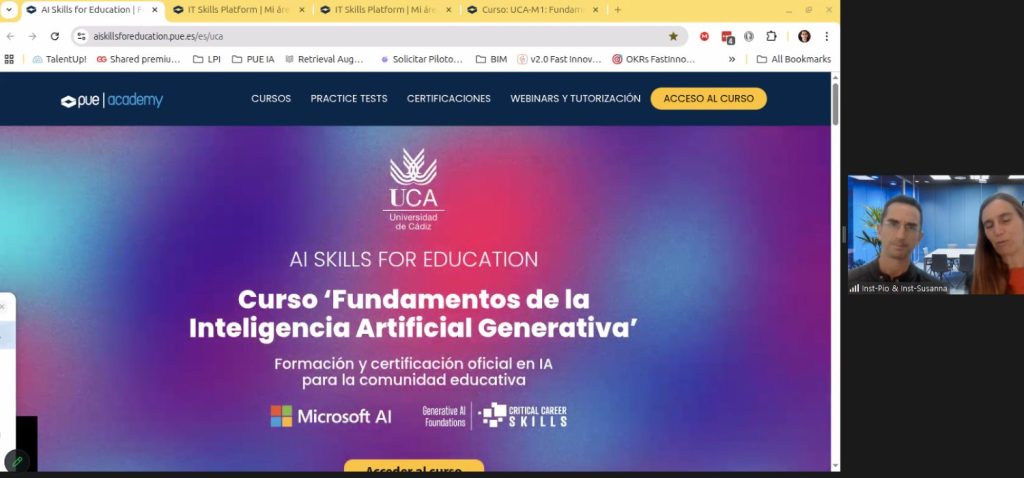Screen dimensions: 1024x478
Task: Go back to the previous page
Action: coord(10,36)
